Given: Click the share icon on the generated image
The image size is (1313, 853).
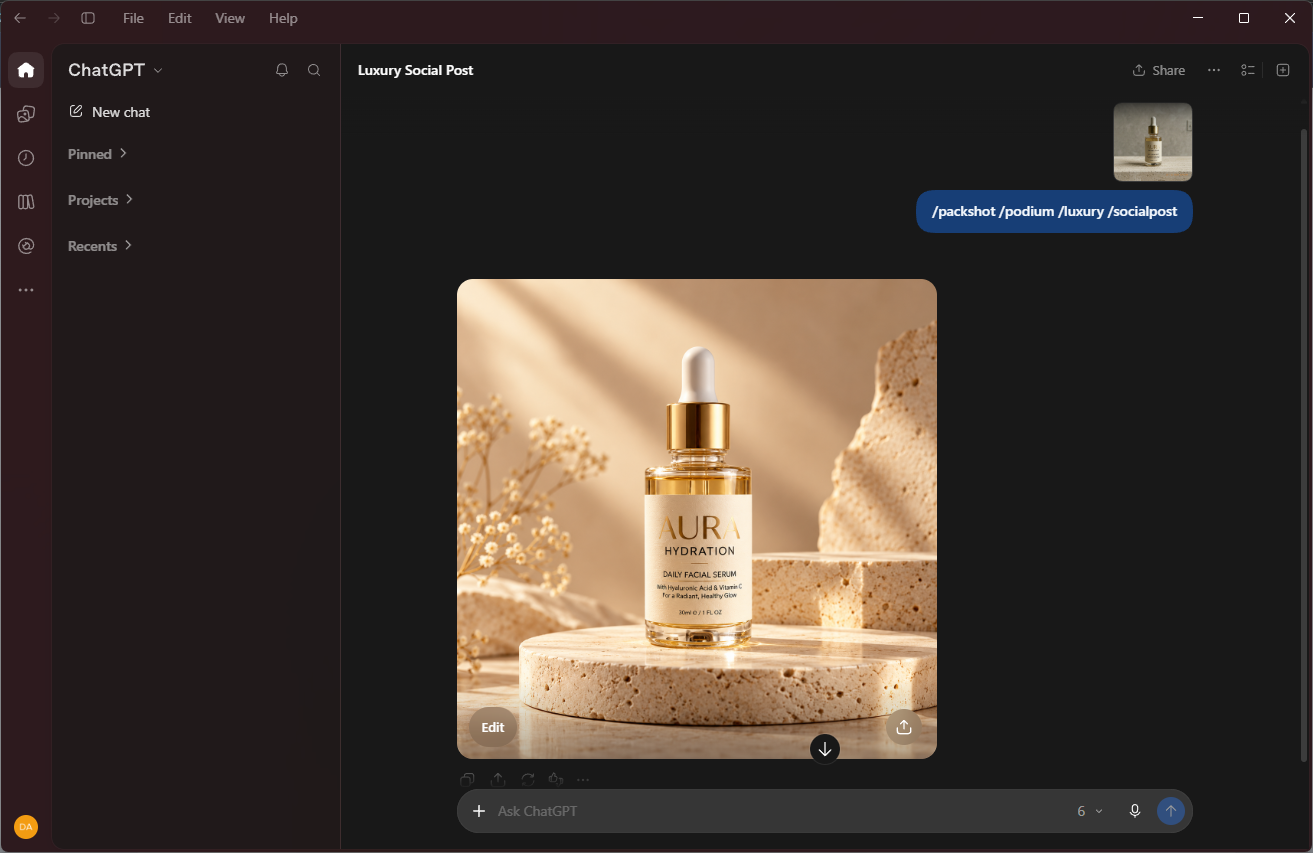Looking at the screenshot, I should (904, 727).
